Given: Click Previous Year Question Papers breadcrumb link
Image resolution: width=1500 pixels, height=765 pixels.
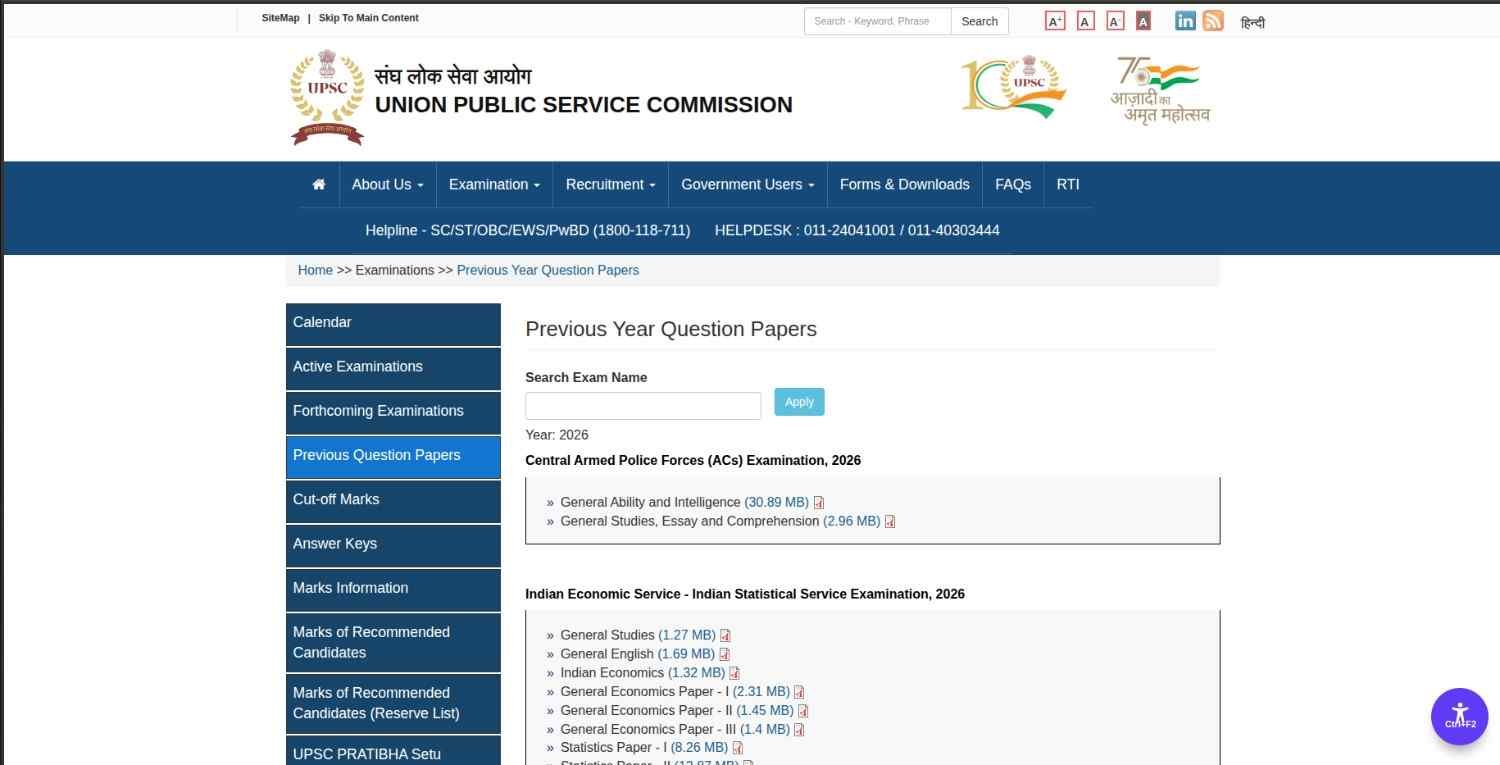Looking at the screenshot, I should [548, 270].
